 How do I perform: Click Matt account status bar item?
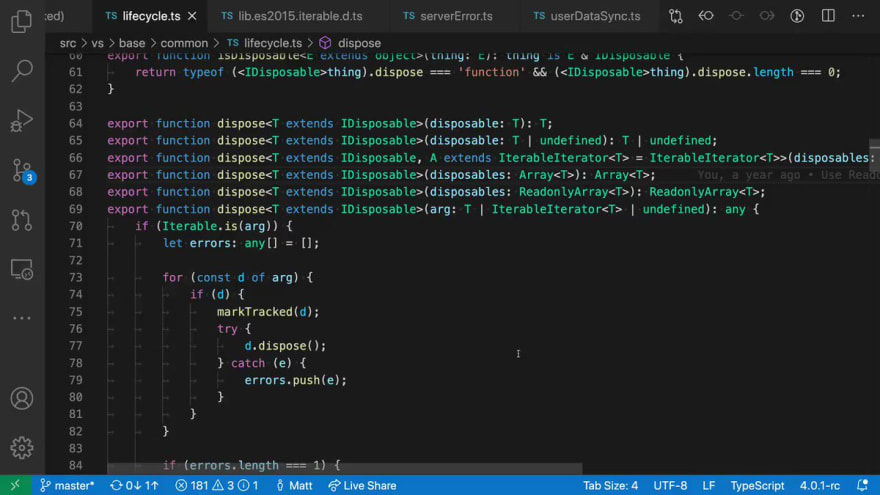(x=294, y=485)
